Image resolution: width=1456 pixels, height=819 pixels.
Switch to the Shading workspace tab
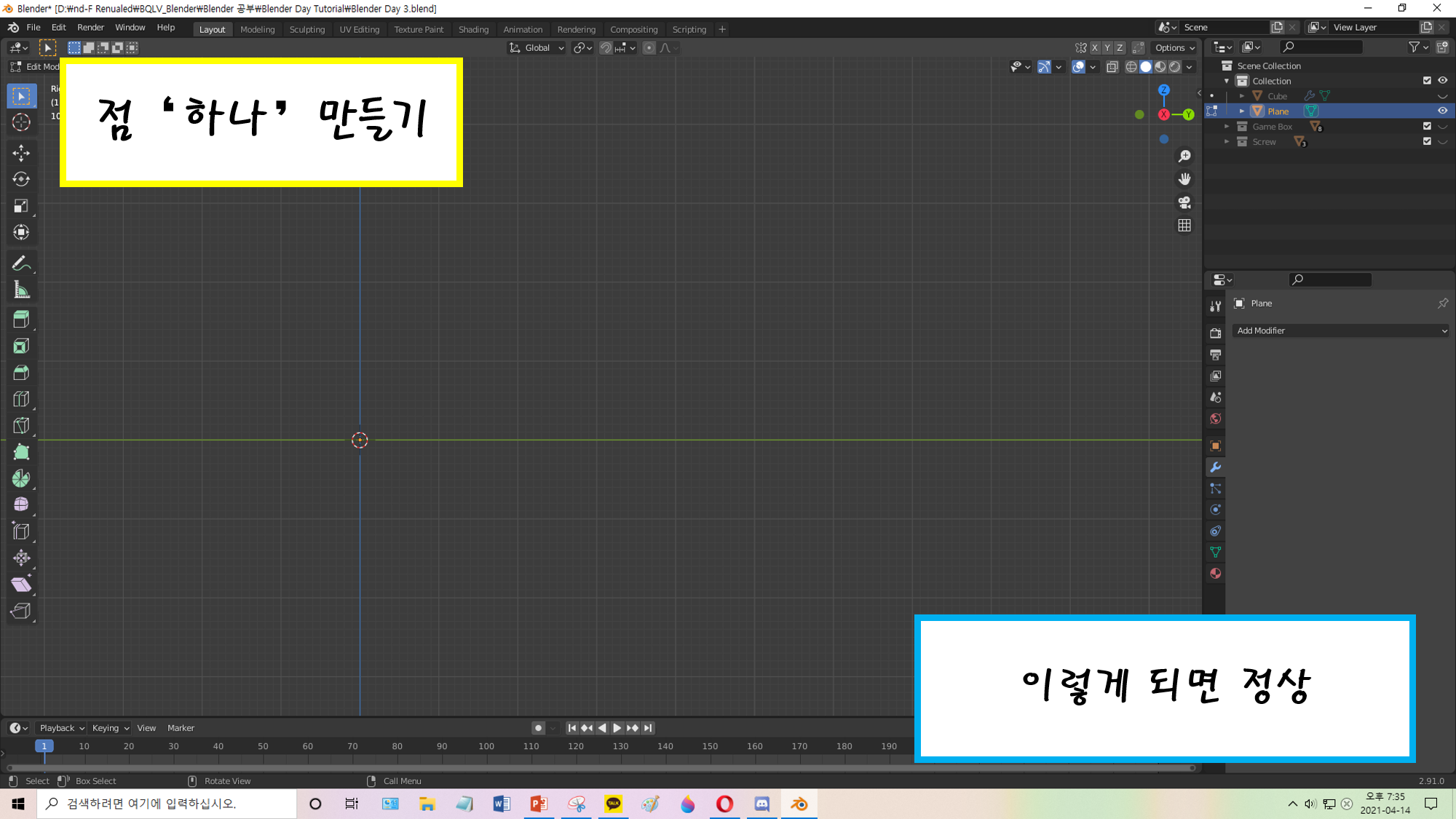click(473, 29)
